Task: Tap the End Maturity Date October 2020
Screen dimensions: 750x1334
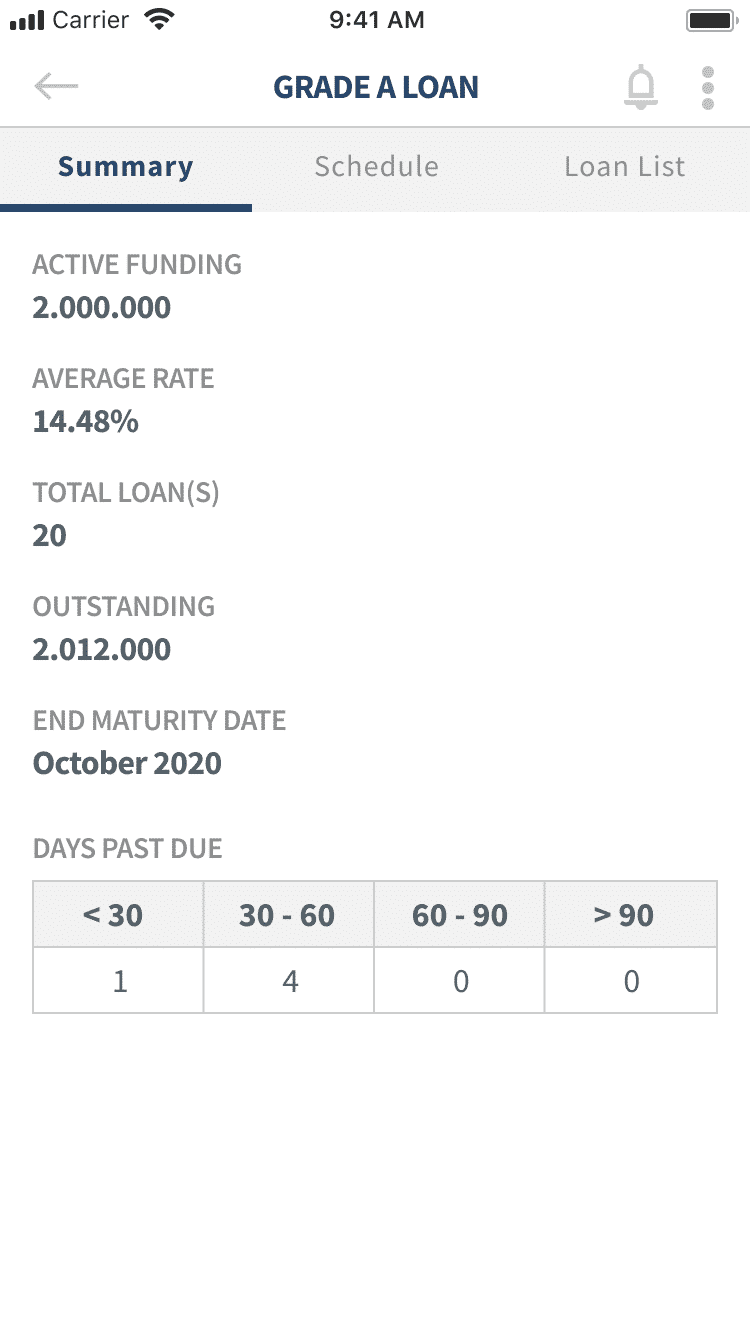Action: point(128,763)
